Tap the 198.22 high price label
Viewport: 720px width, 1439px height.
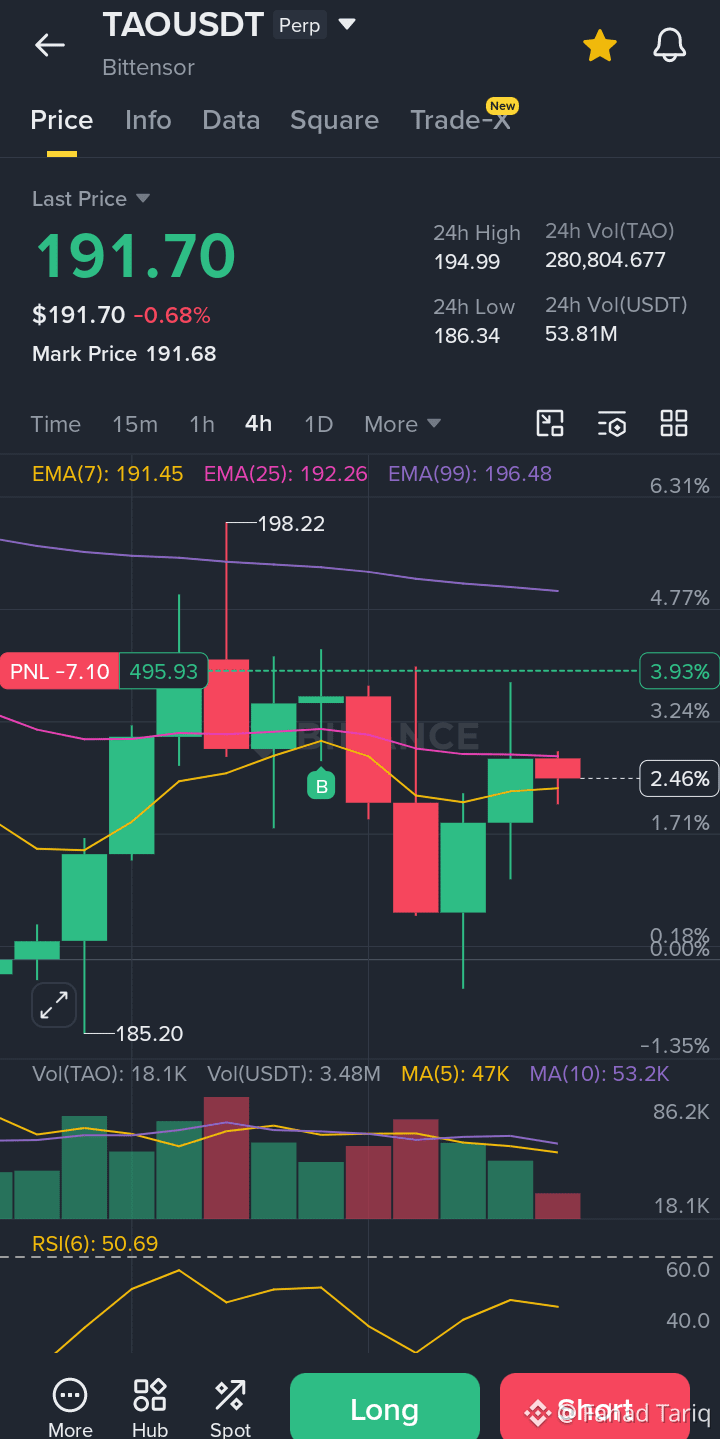[291, 524]
